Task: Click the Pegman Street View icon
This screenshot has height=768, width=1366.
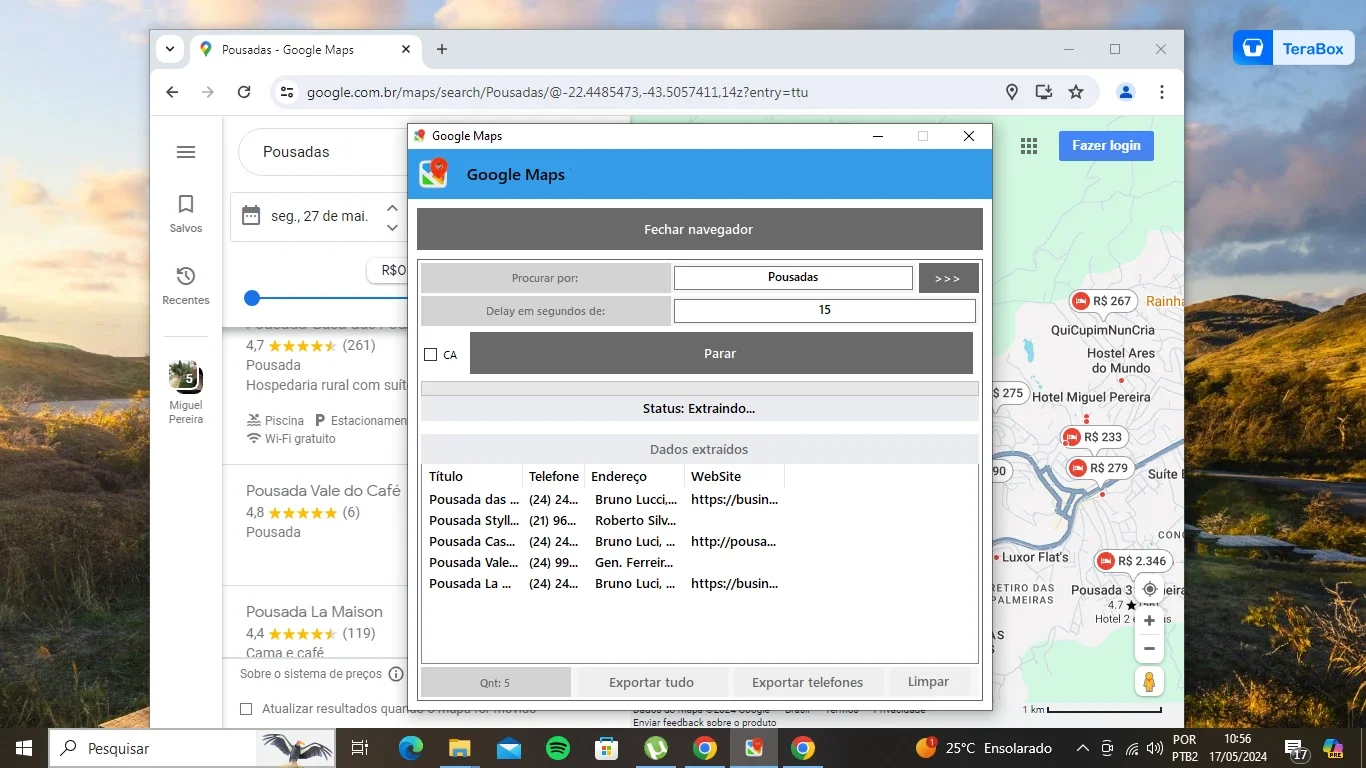Action: [1149, 682]
